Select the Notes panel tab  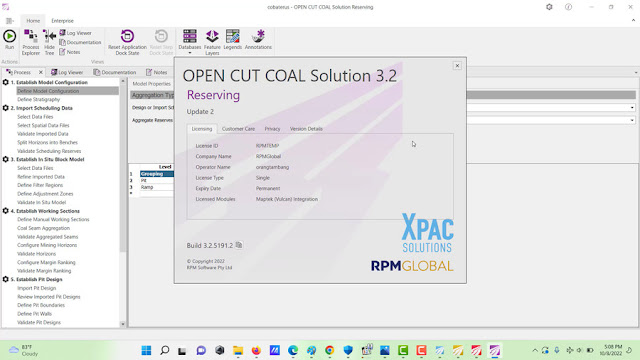pos(157,72)
